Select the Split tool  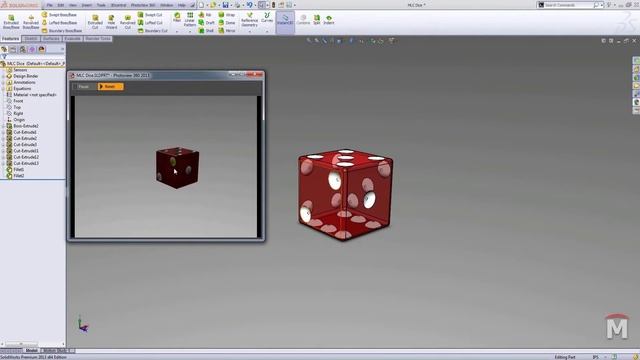pyautogui.click(x=316, y=19)
